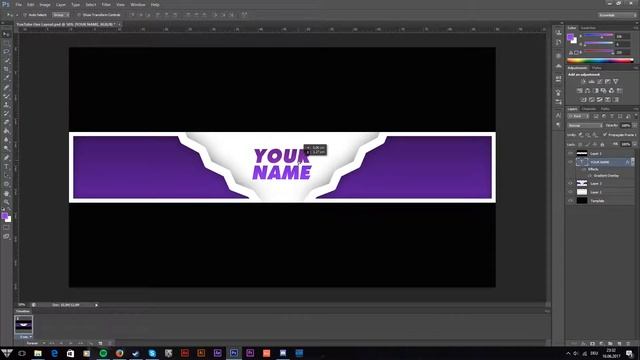The height and width of the screenshot is (360, 640).
Task: Open the layer blend mode dropdown
Action: [x=585, y=125]
